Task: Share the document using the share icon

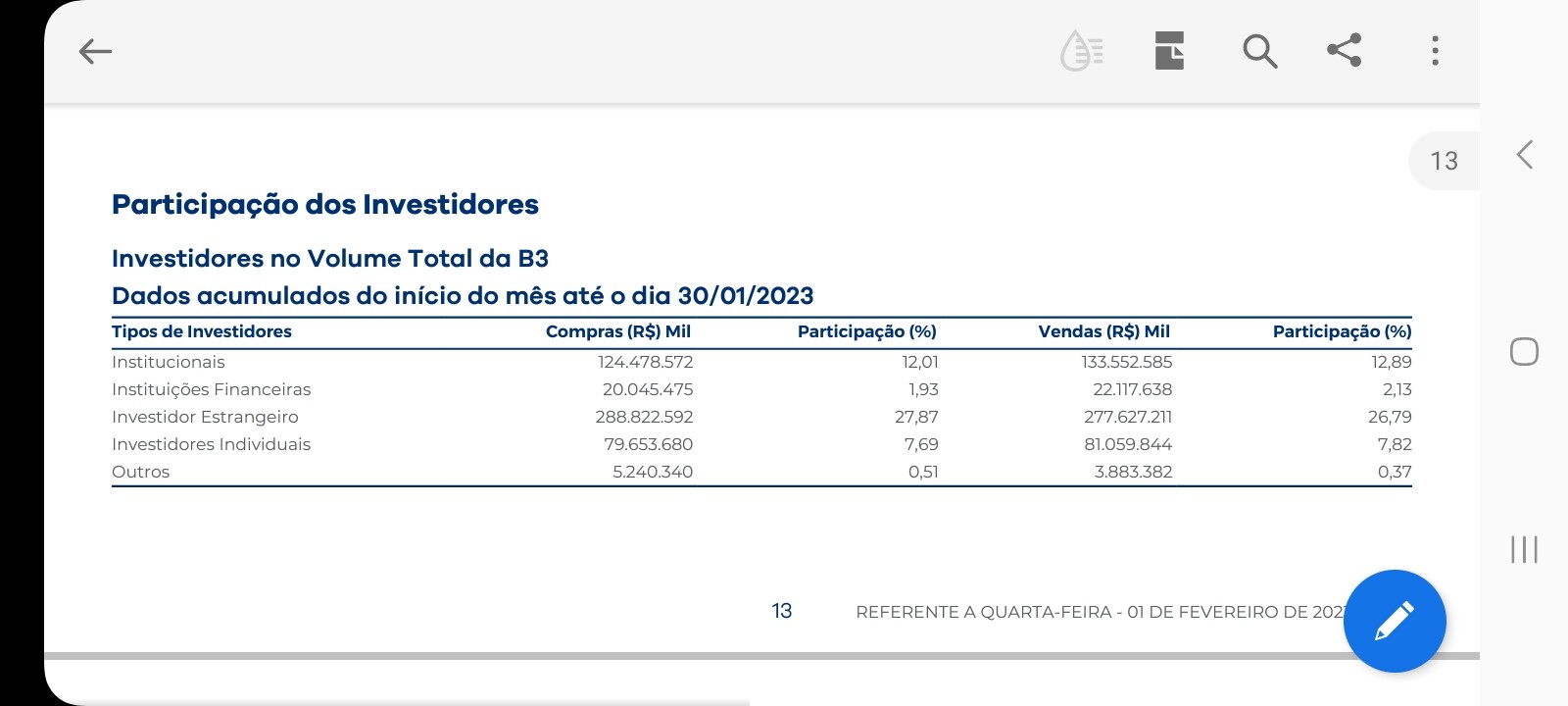Action: click(1345, 50)
